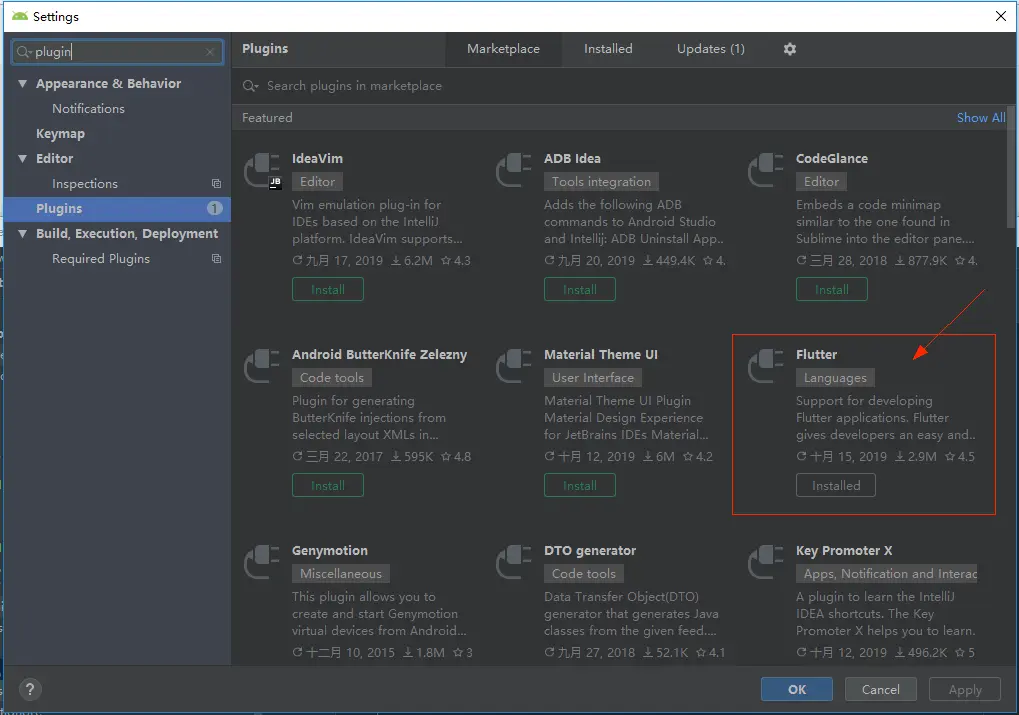The image size is (1019, 715).
Task: Select Plugins in the settings tree
Action: (x=117, y=209)
